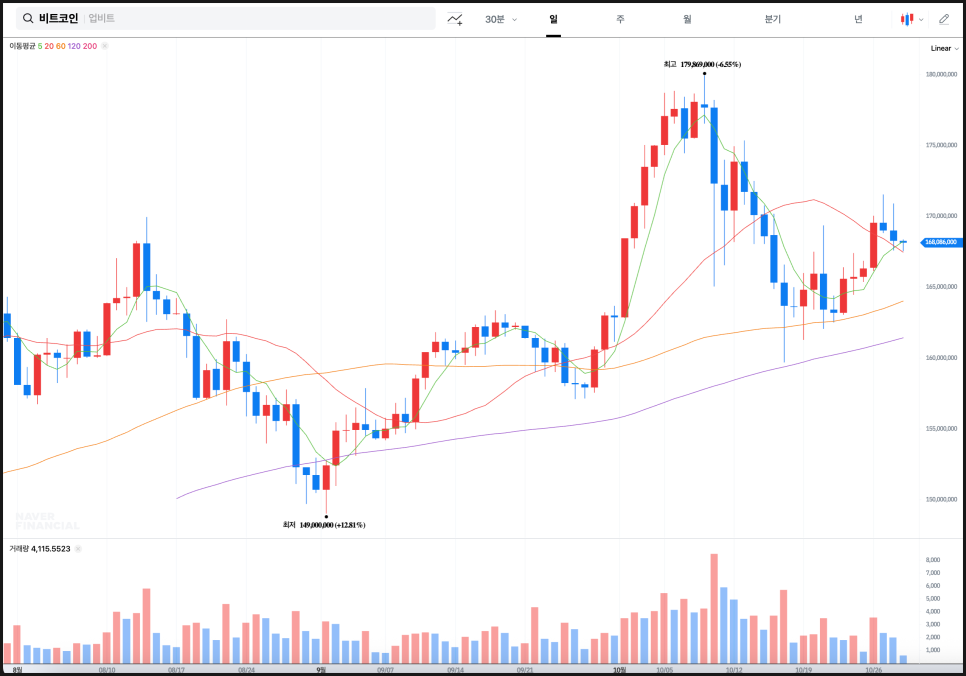Open the add indicator chart icon

pos(455,19)
